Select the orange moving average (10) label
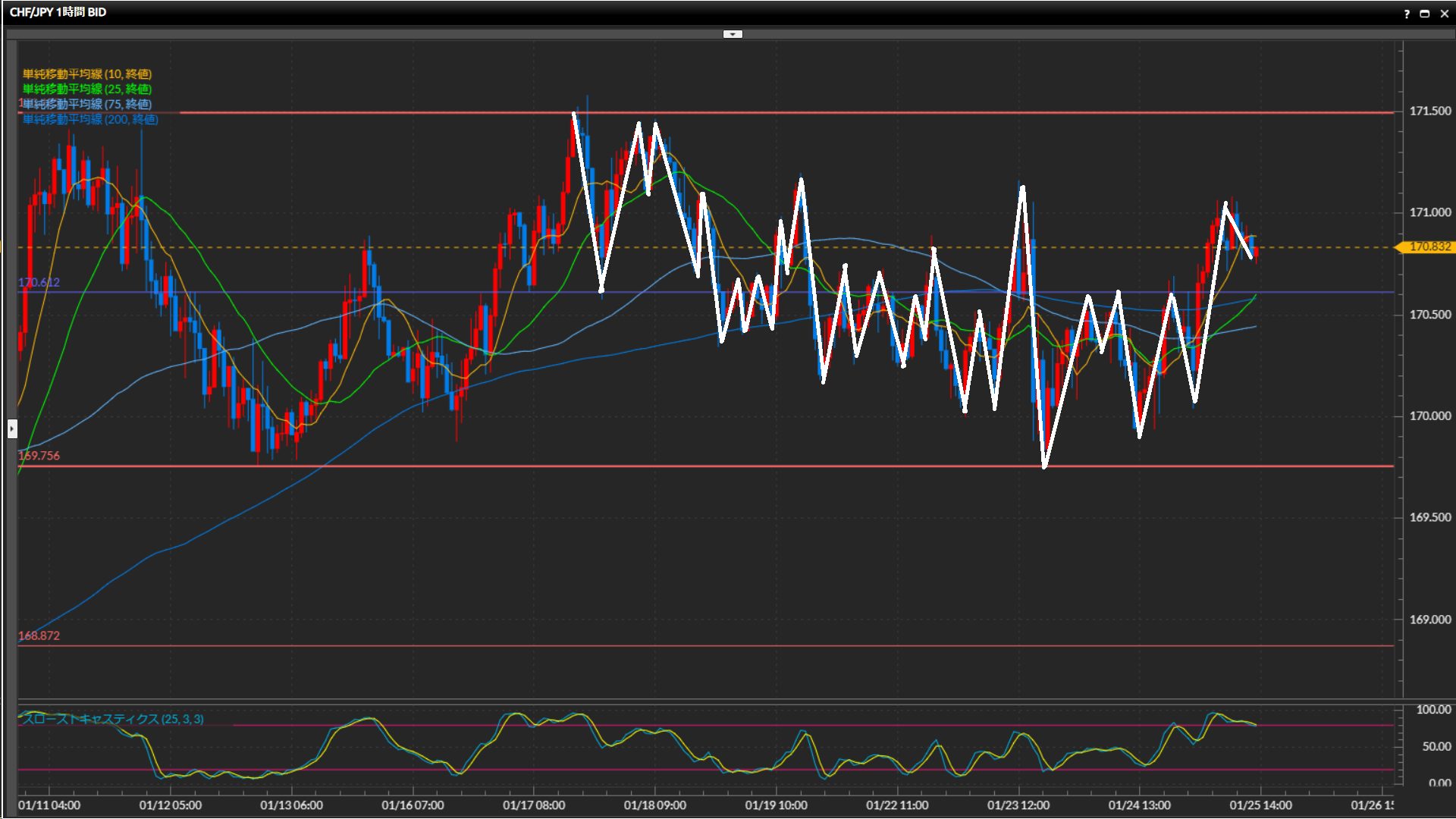 click(87, 74)
